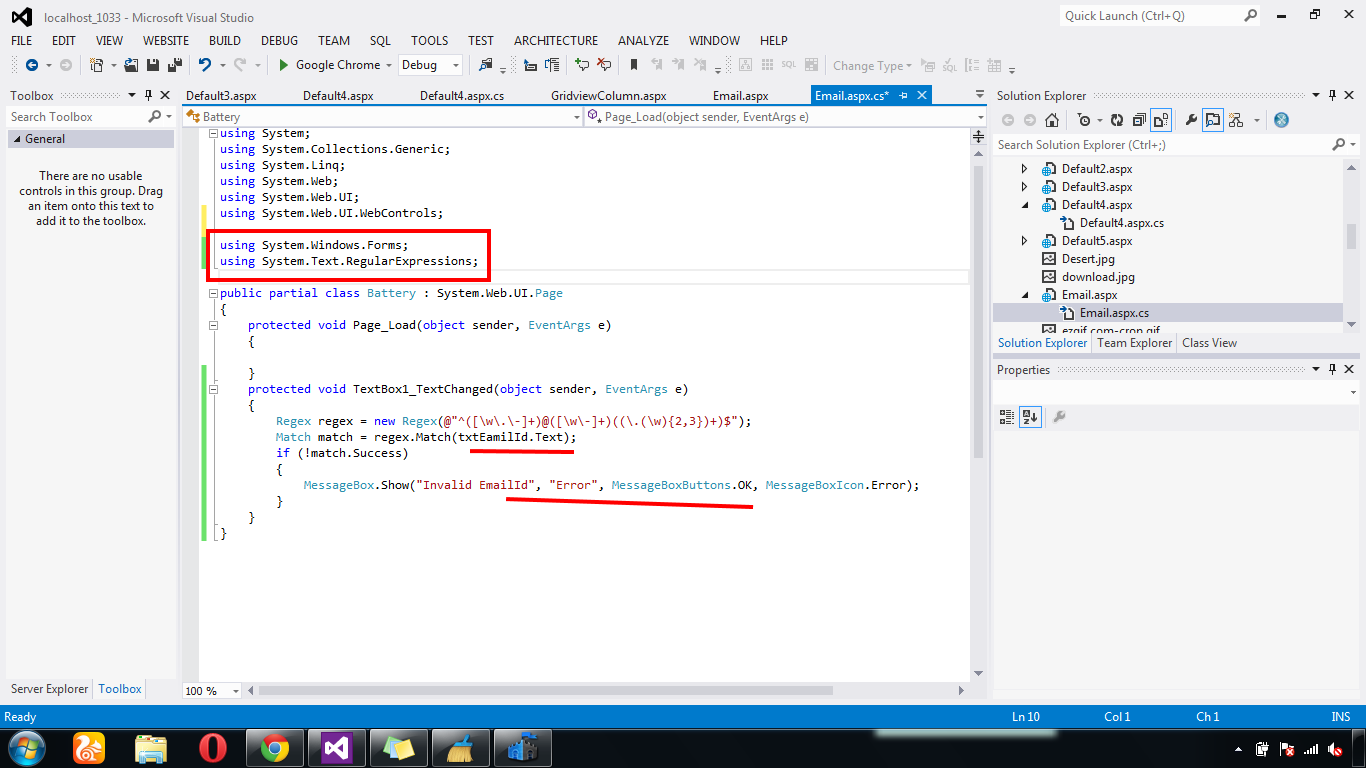This screenshot has width=1366, height=768.
Task: Expand the Default2.aspx tree node
Action: [x=1023, y=168]
